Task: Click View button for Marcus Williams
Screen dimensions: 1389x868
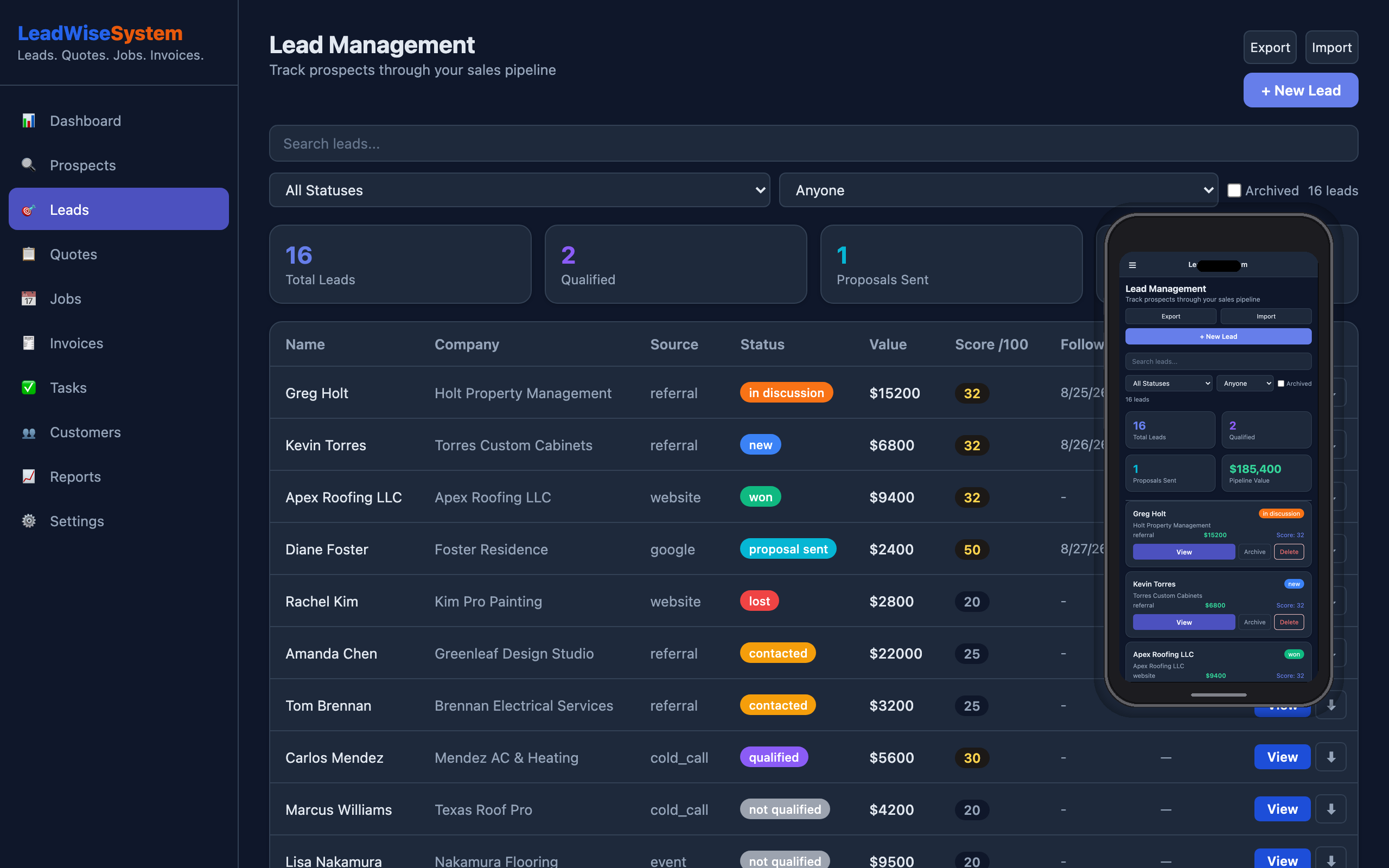Action: (1282, 809)
